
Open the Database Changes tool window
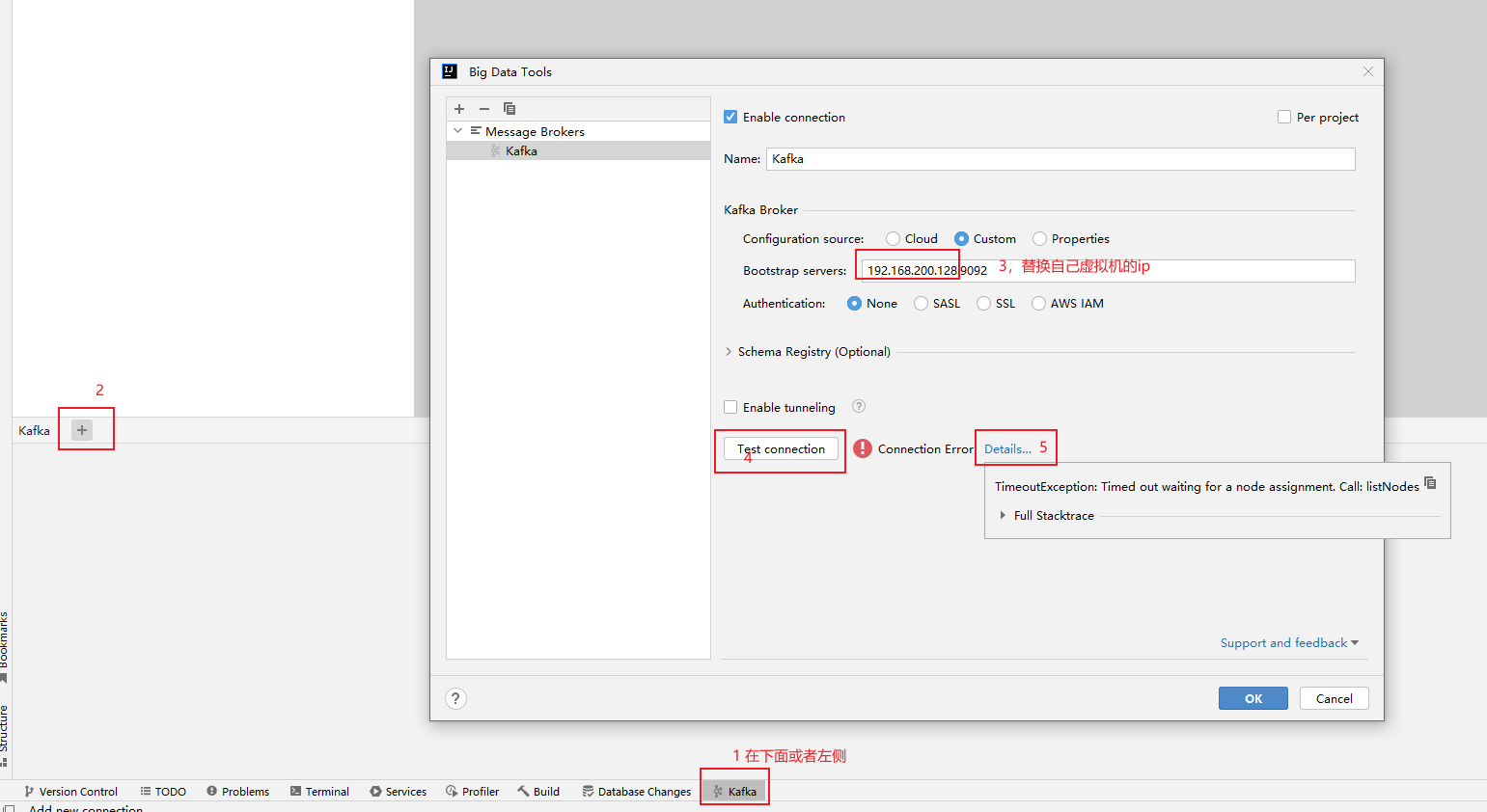[637, 791]
